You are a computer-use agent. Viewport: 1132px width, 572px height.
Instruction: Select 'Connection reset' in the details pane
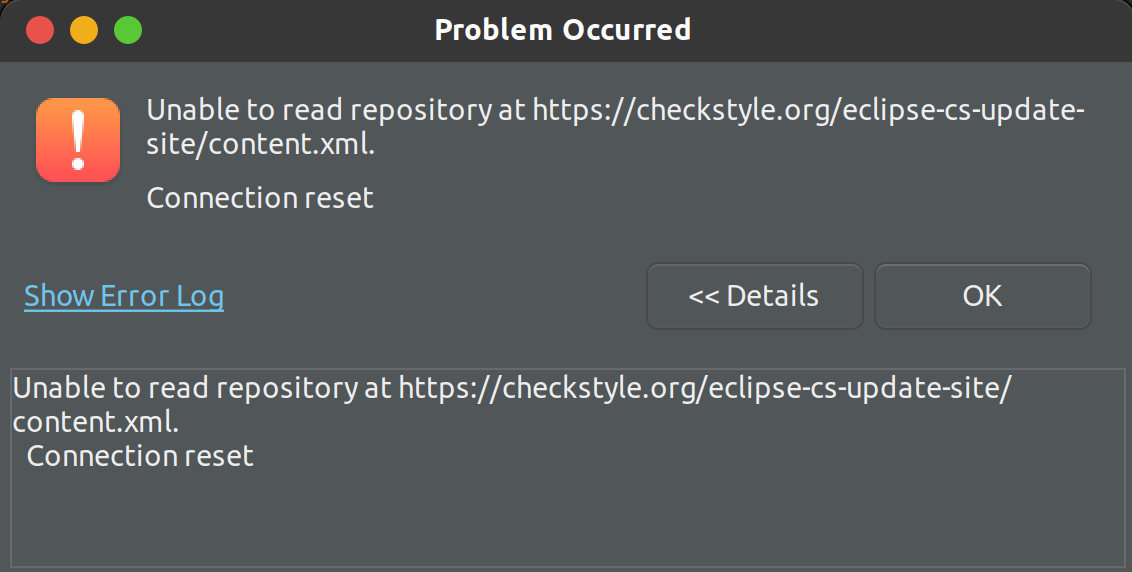pyautogui.click(x=140, y=456)
